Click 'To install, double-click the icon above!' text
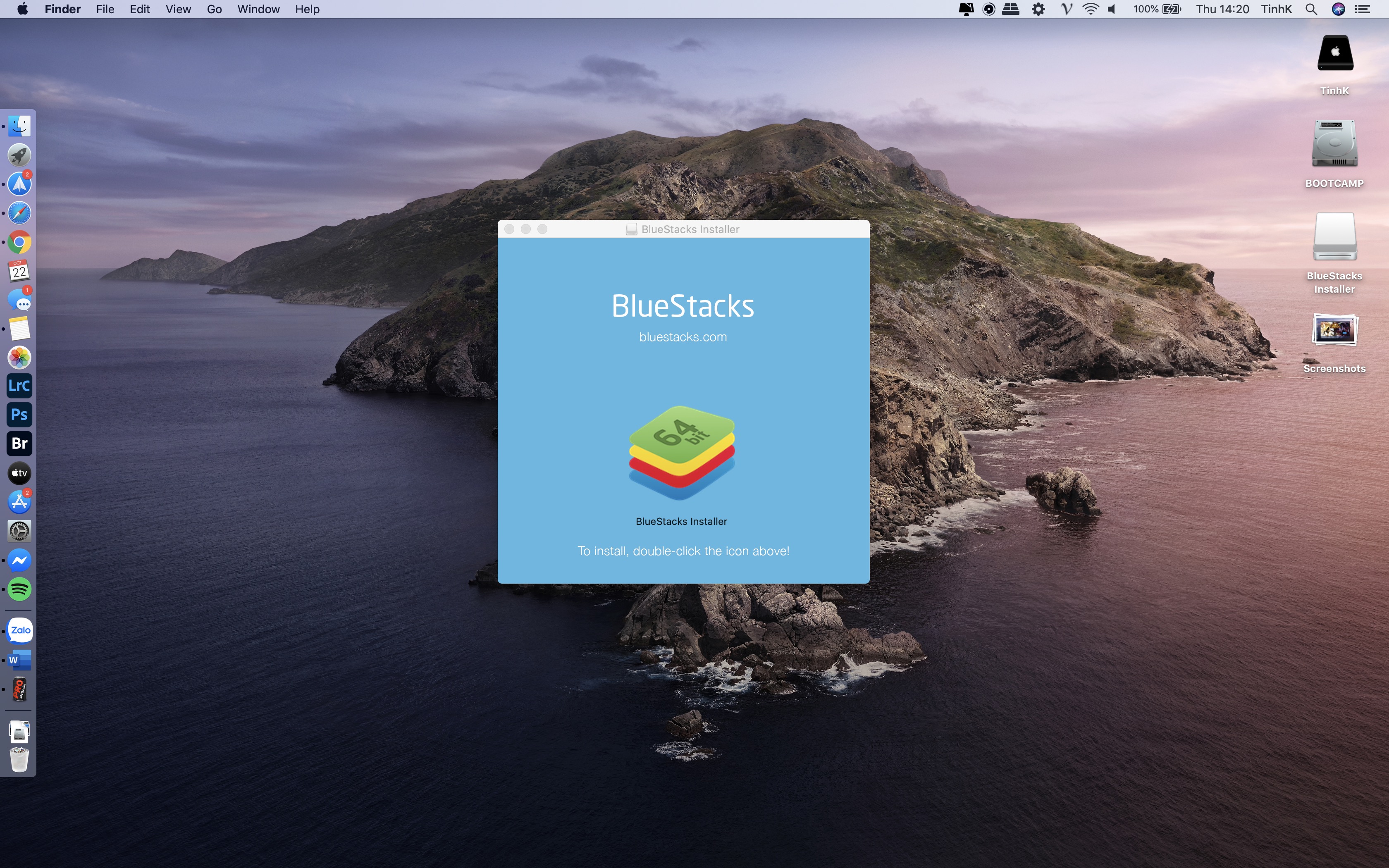Screen dimensions: 1389x868 pyautogui.click(x=683, y=551)
